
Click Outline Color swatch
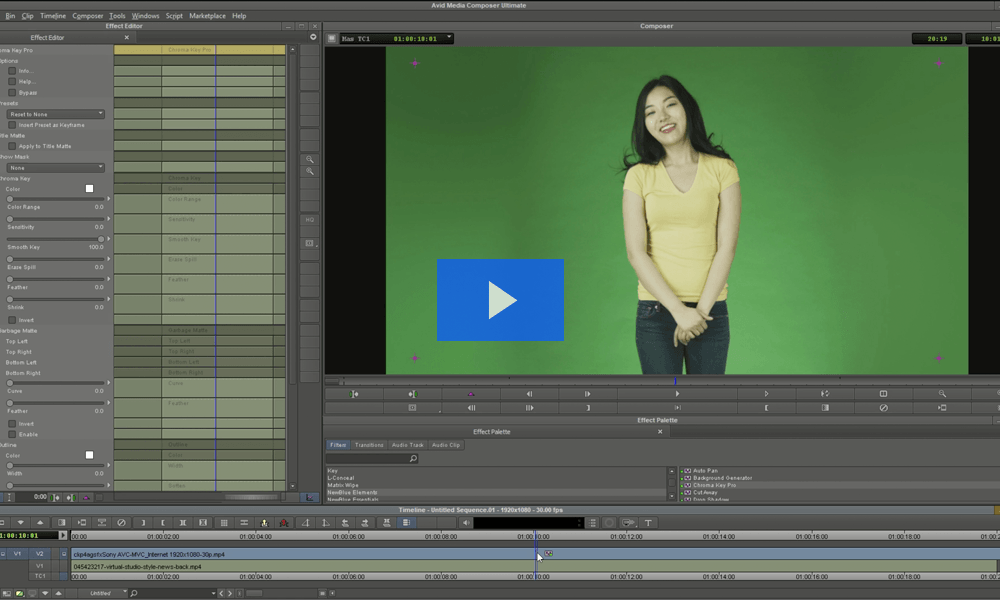coord(89,455)
